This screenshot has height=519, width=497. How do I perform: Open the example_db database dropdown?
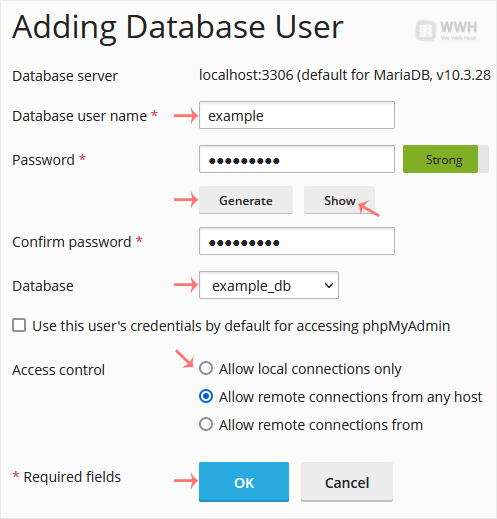(269, 285)
